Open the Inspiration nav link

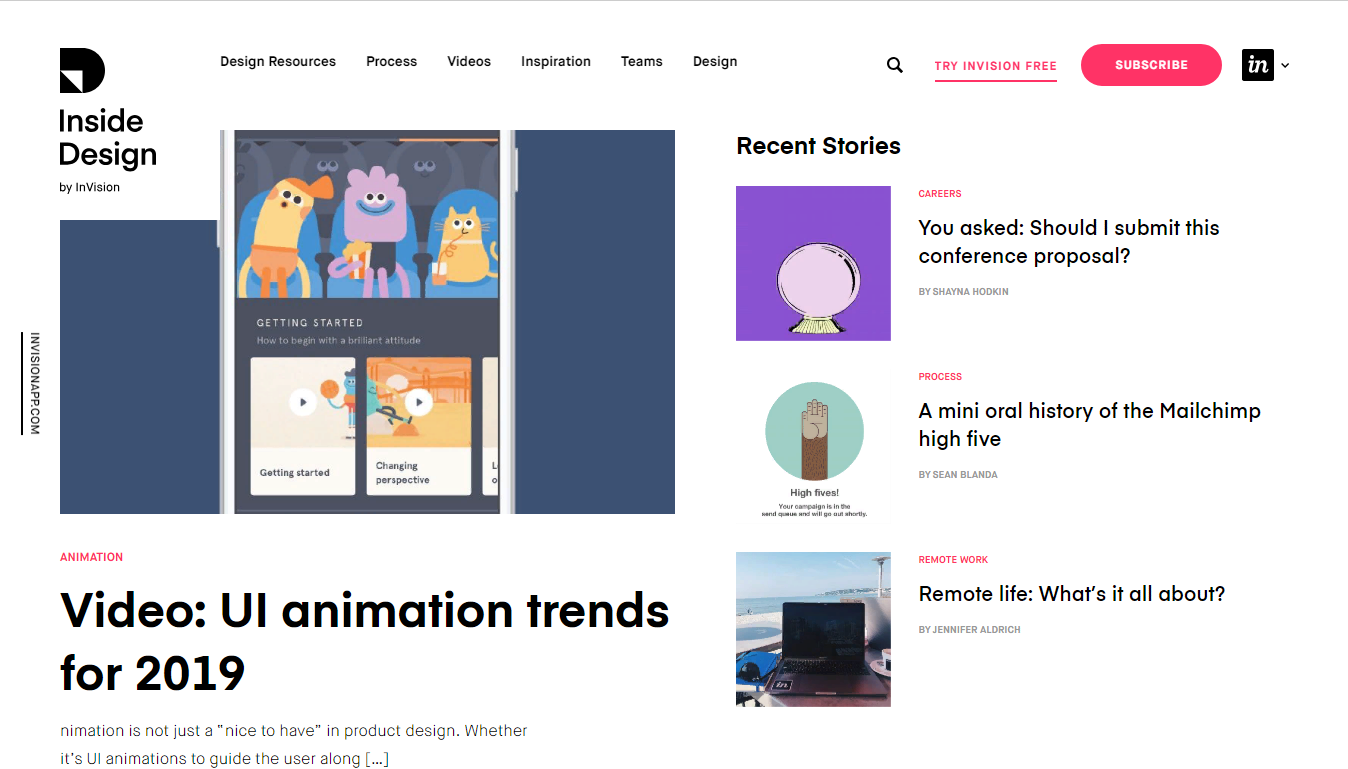coord(555,61)
